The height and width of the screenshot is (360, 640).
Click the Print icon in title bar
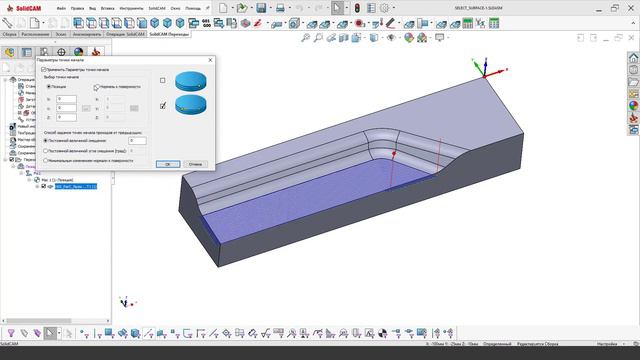point(280,8)
